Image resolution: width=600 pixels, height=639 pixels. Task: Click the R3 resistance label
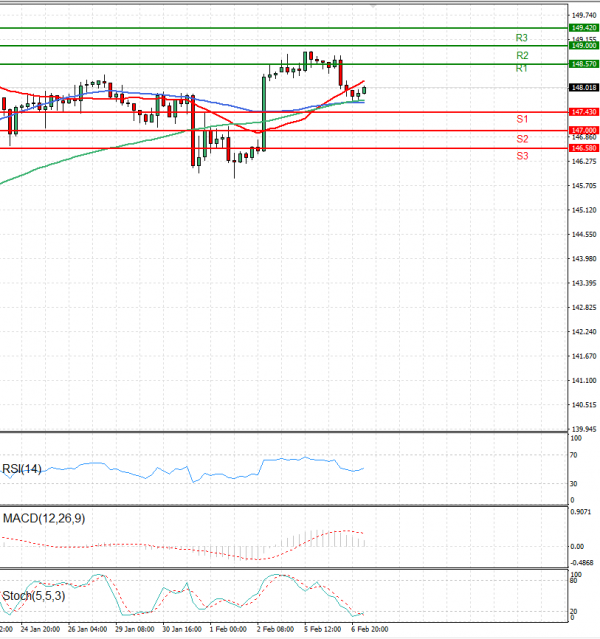521,38
